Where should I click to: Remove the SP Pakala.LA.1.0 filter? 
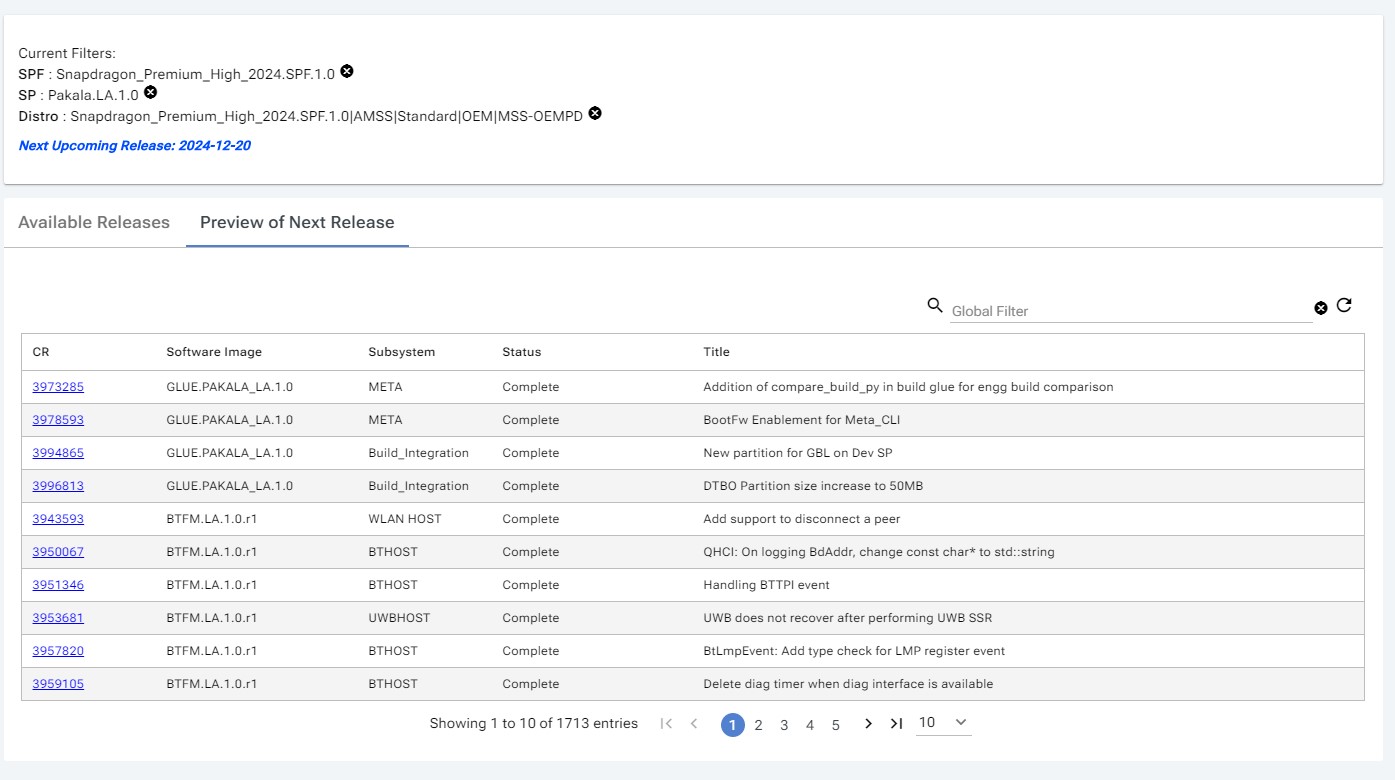coord(150,93)
